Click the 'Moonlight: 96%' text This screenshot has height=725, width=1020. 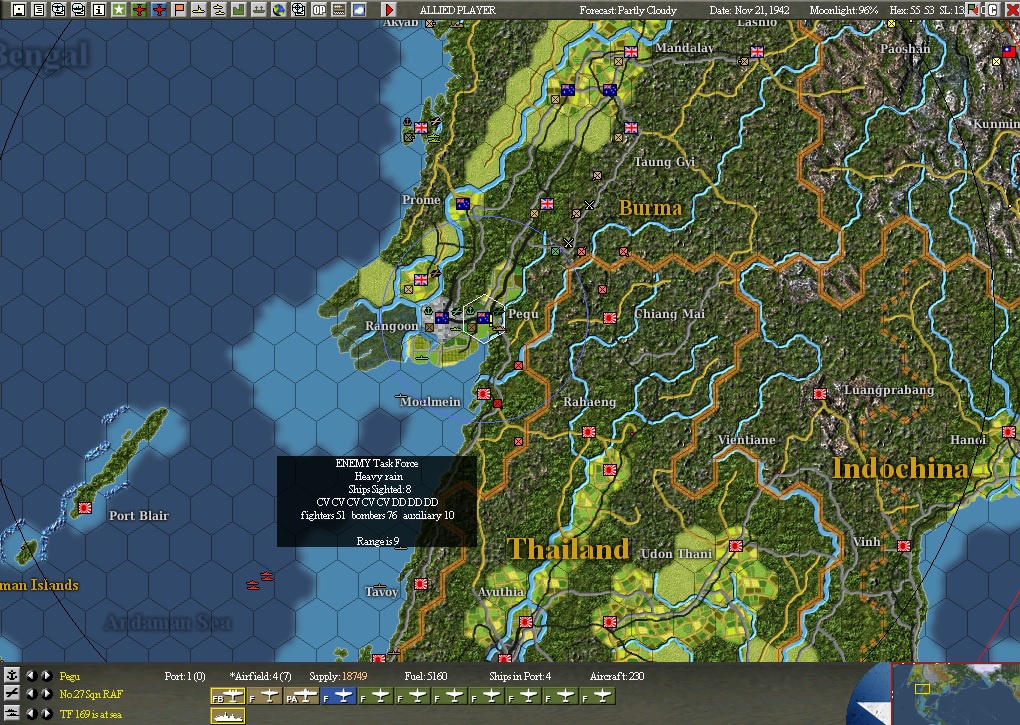pos(844,10)
